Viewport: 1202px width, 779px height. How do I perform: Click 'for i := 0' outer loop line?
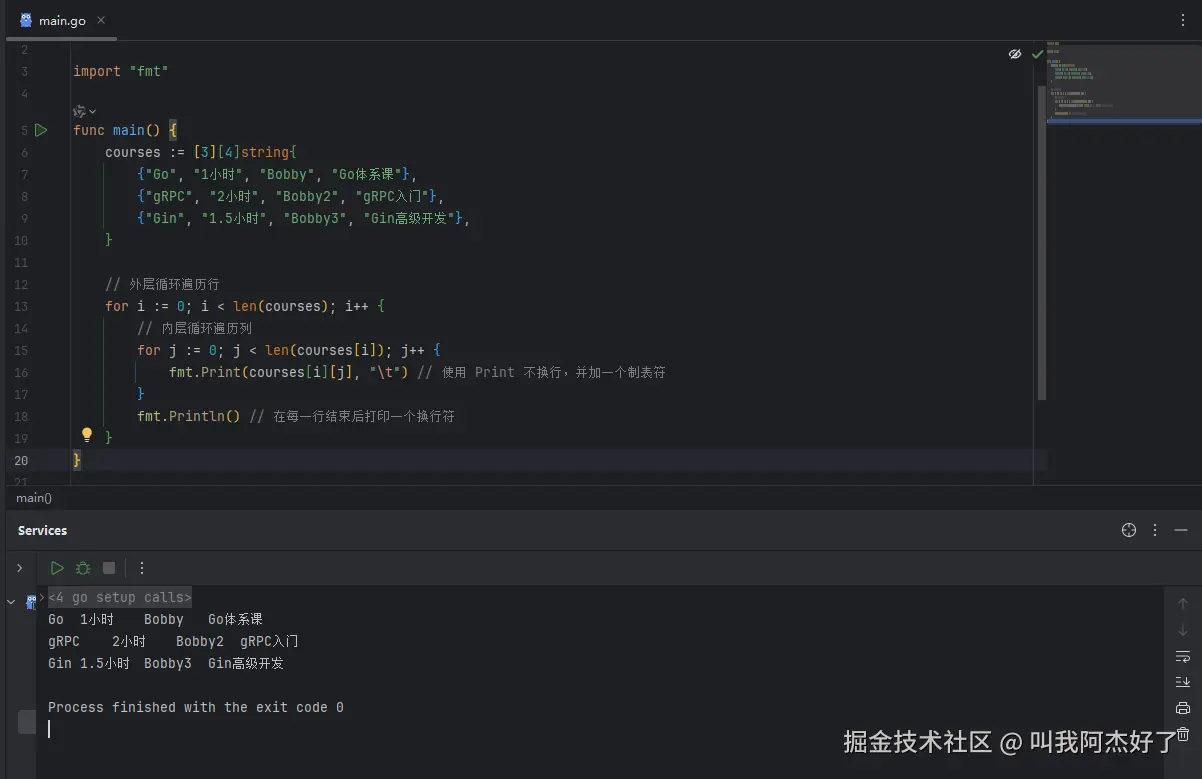(245, 306)
